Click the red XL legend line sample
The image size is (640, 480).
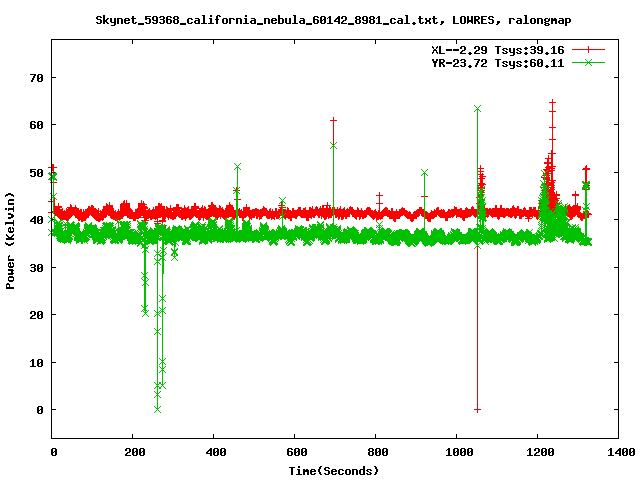pos(588,50)
